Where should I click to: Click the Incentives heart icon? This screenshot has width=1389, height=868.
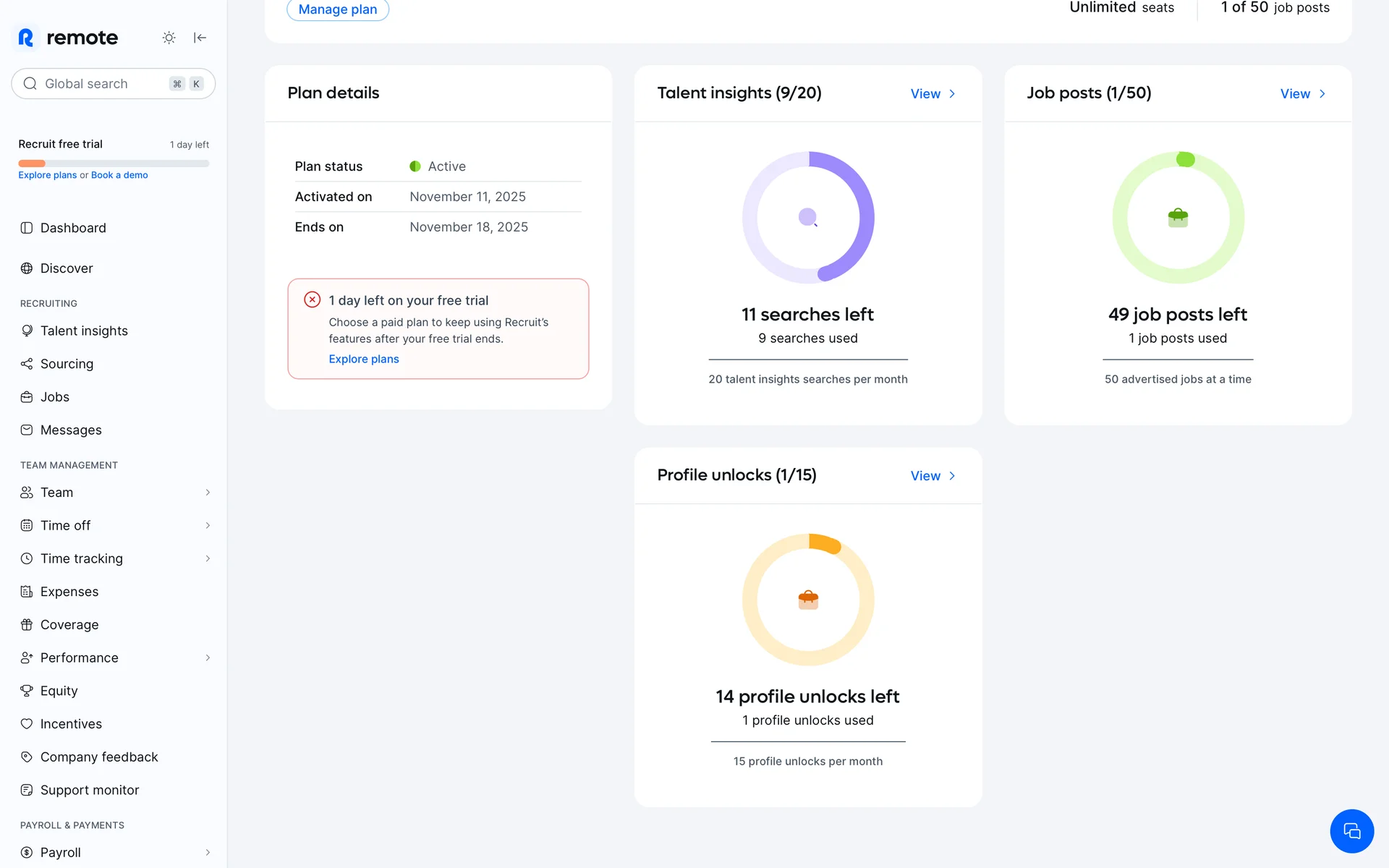pyautogui.click(x=27, y=724)
